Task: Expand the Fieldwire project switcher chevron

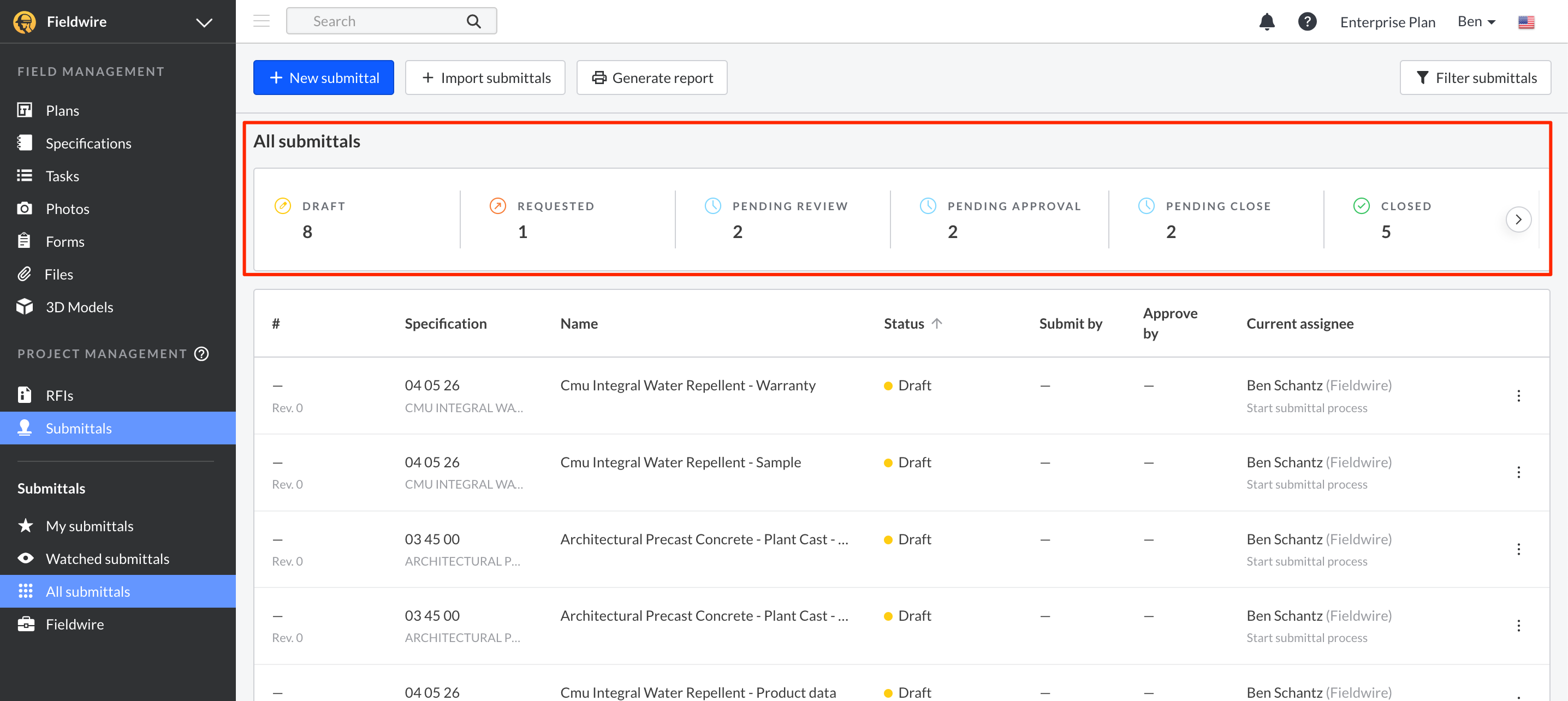Action: (204, 22)
